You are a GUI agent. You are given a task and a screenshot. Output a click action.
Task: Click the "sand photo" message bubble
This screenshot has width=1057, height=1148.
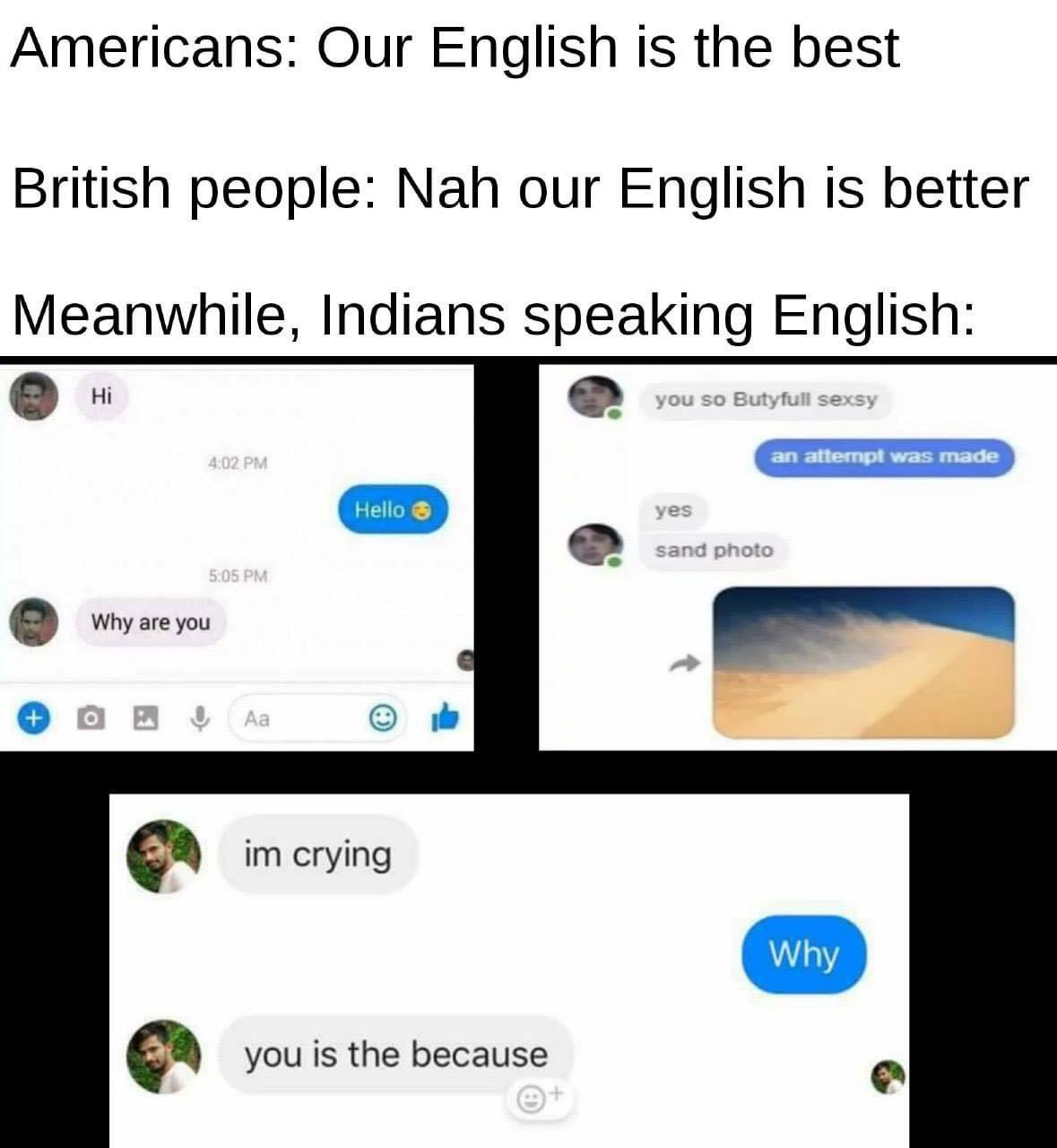[714, 550]
